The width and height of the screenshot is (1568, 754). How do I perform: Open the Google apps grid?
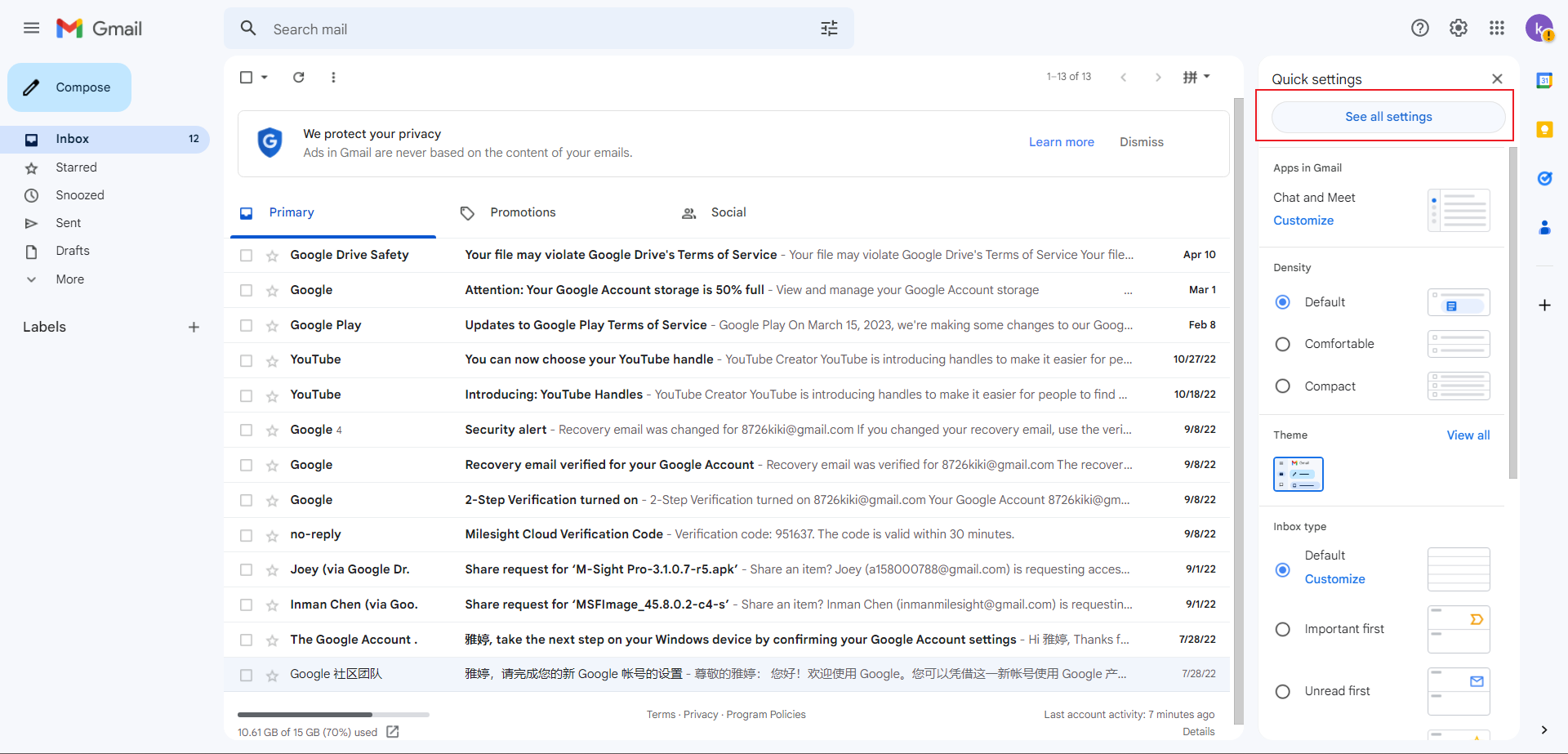pos(1497,29)
